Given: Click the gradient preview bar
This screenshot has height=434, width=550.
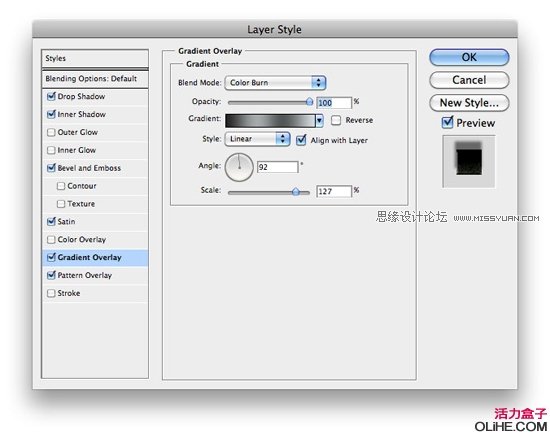Looking at the screenshot, I should pyautogui.click(x=270, y=121).
